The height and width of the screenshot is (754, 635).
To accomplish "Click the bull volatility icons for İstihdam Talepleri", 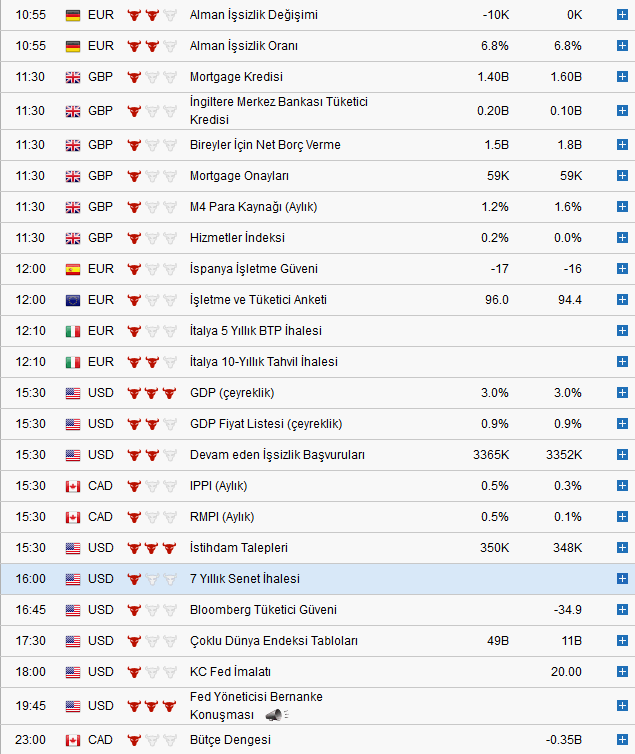I will point(151,548).
